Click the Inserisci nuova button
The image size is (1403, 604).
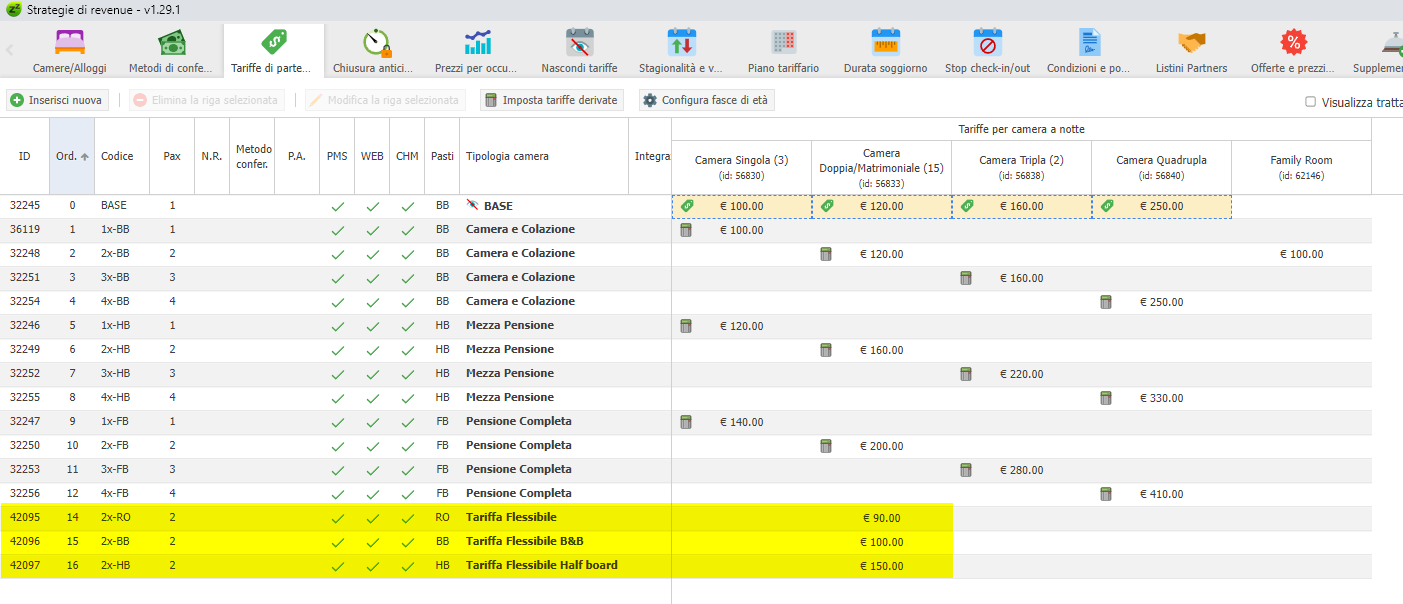[58, 100]
